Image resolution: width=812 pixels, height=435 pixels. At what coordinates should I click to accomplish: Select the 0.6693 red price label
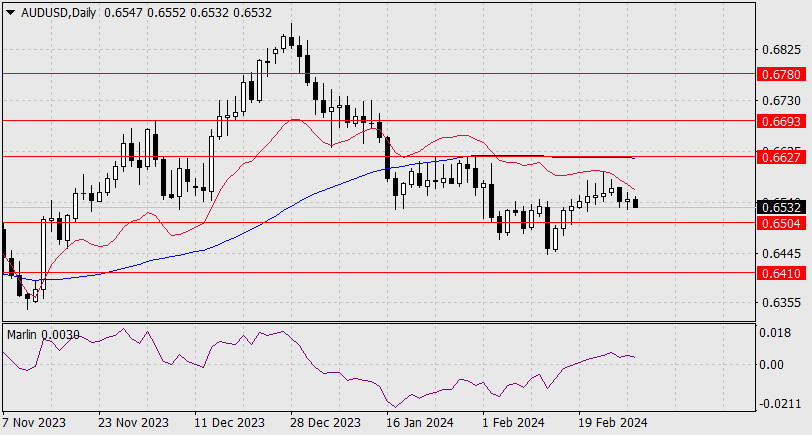tap(781, 121)
